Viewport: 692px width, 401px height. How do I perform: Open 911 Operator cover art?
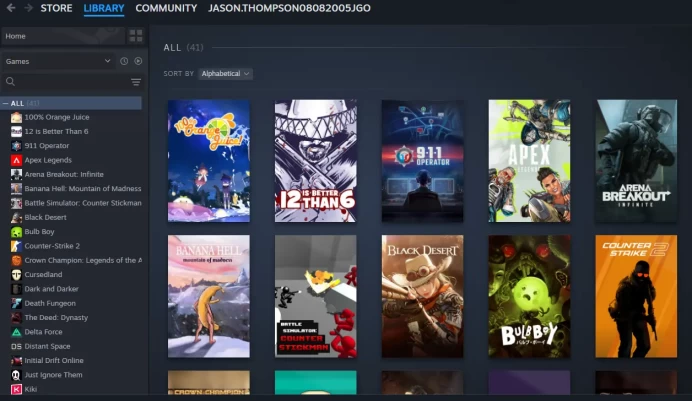[422, 161]
